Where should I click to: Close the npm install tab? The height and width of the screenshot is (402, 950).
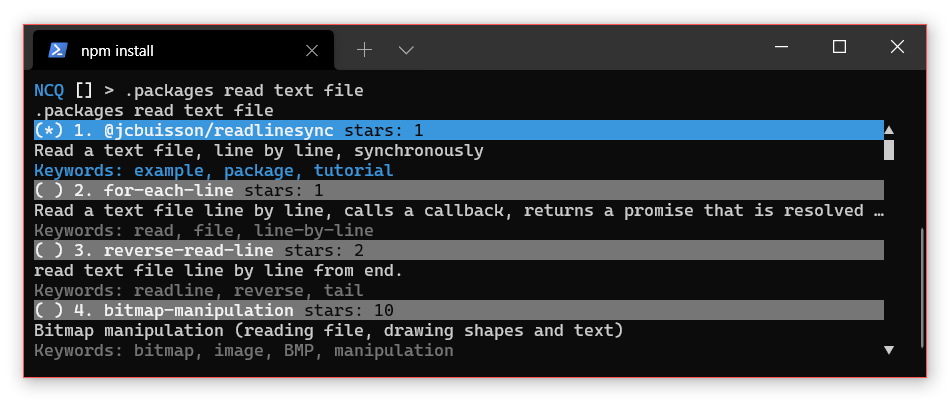coord(312,51)
